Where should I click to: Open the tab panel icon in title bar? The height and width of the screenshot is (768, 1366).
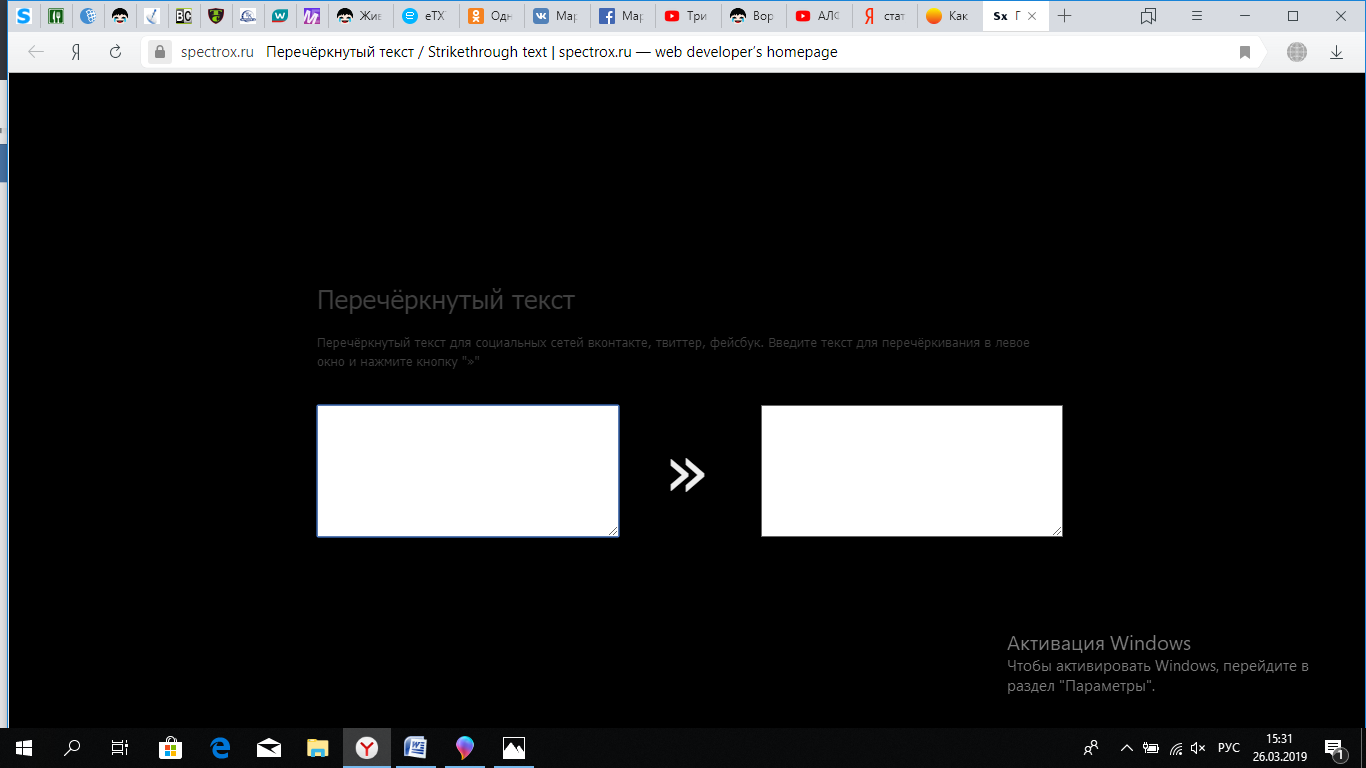(1148, 16)
